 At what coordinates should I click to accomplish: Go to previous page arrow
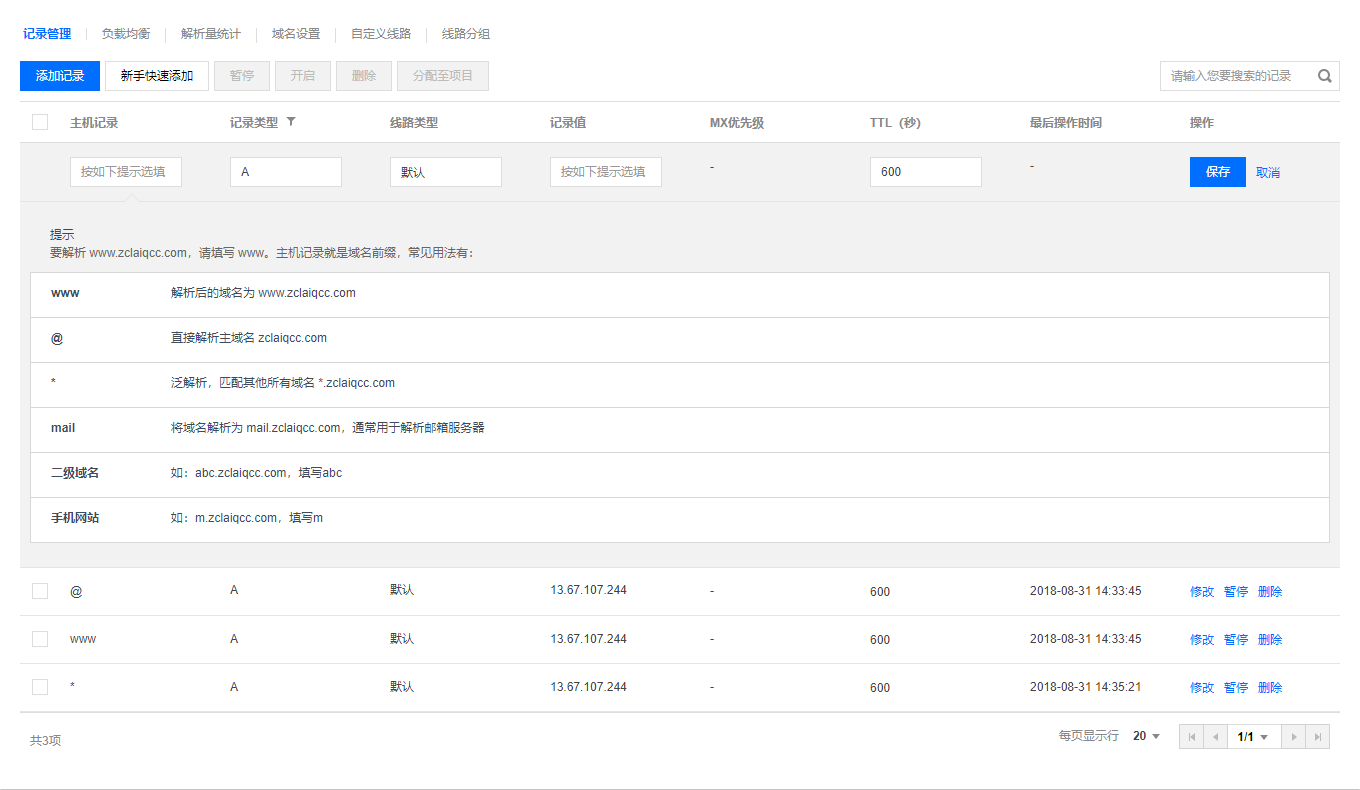[x=1215, y=737]
